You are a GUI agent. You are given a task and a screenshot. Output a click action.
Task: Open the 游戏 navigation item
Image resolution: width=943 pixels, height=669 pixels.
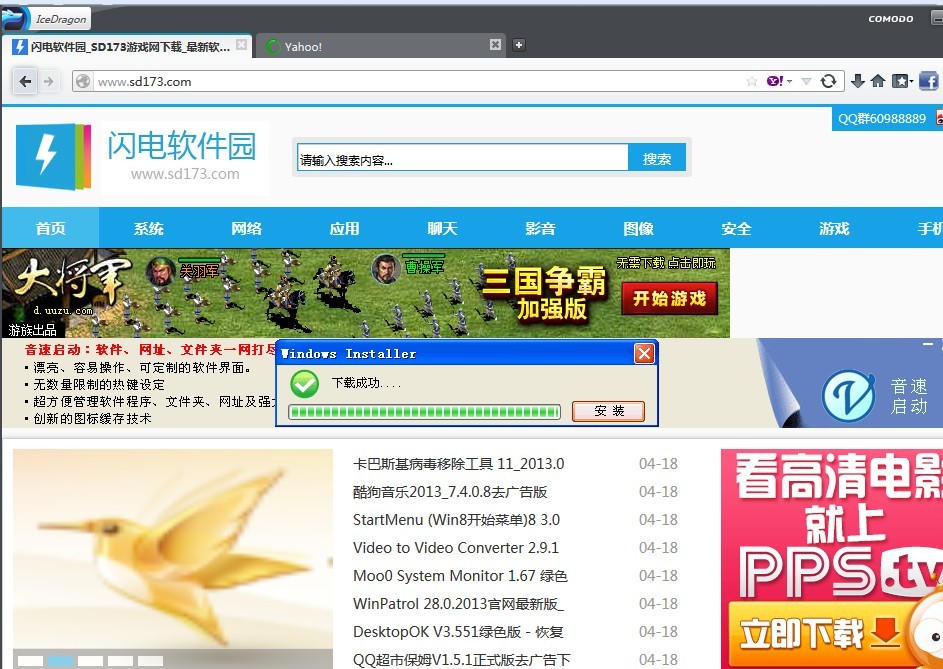pos(835,228)
